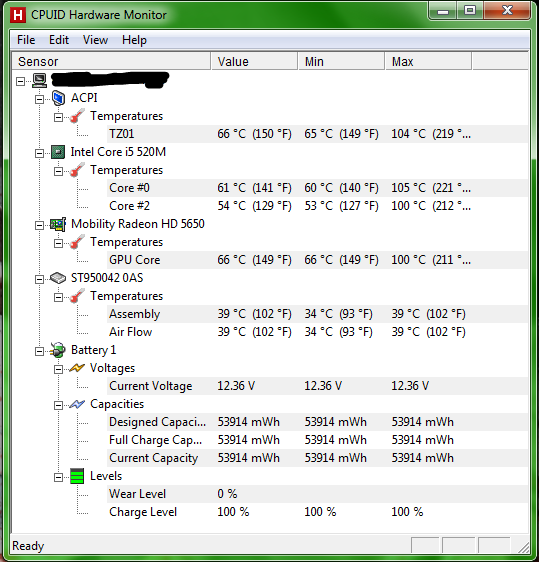Collapse the Levels node
Viewport: 539px width, 562px height.
[x=58, y=477]
